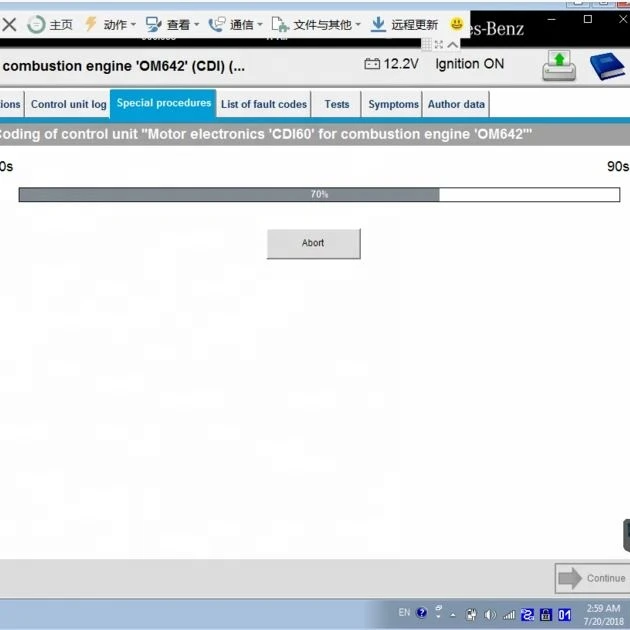Image resolution: width=630 pixels, height=630 pixels.
Task: Click the 'Ignition ON' status text
Action: coord(470,64)
